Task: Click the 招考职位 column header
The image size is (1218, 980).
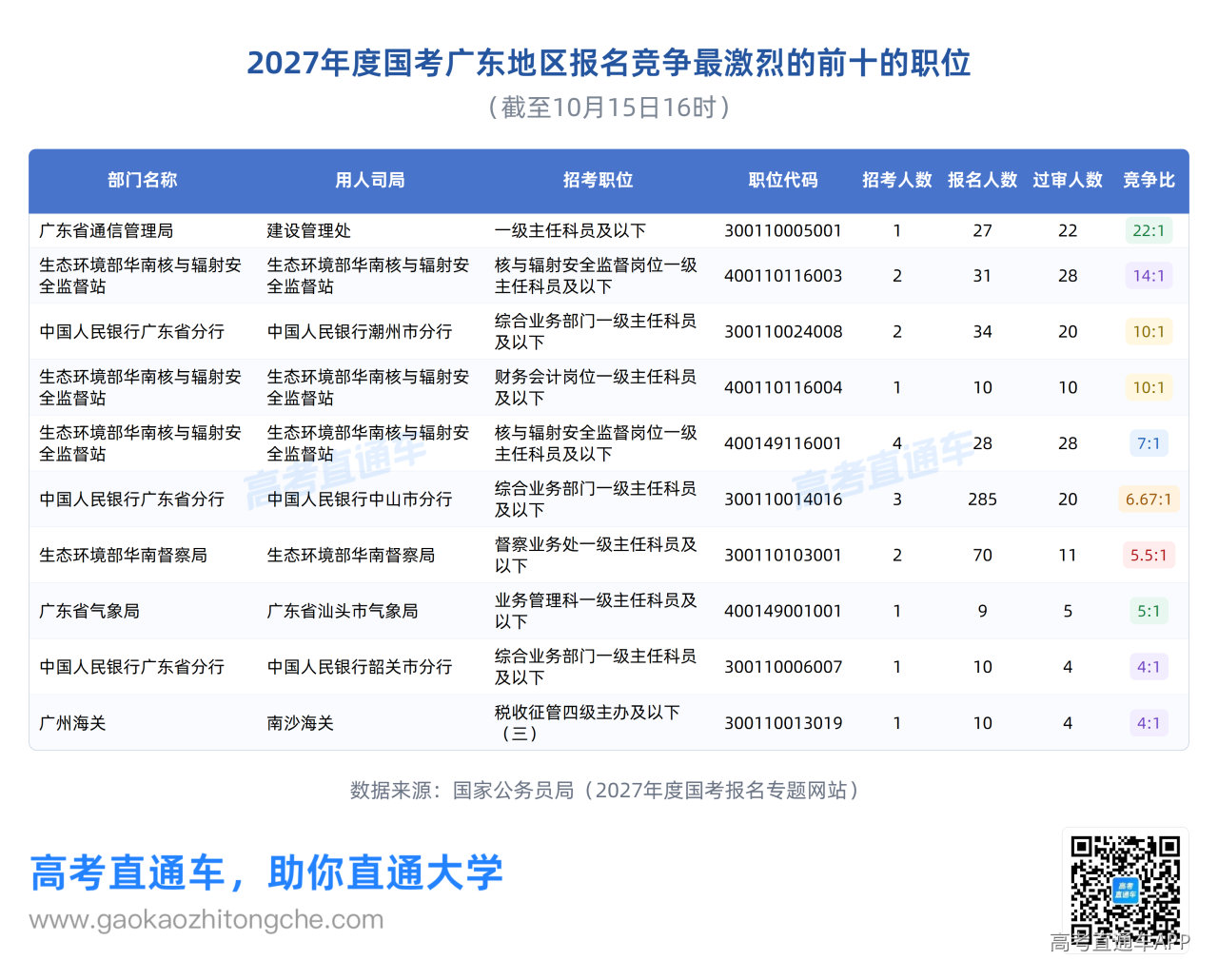Action: (x=598, y=180)
